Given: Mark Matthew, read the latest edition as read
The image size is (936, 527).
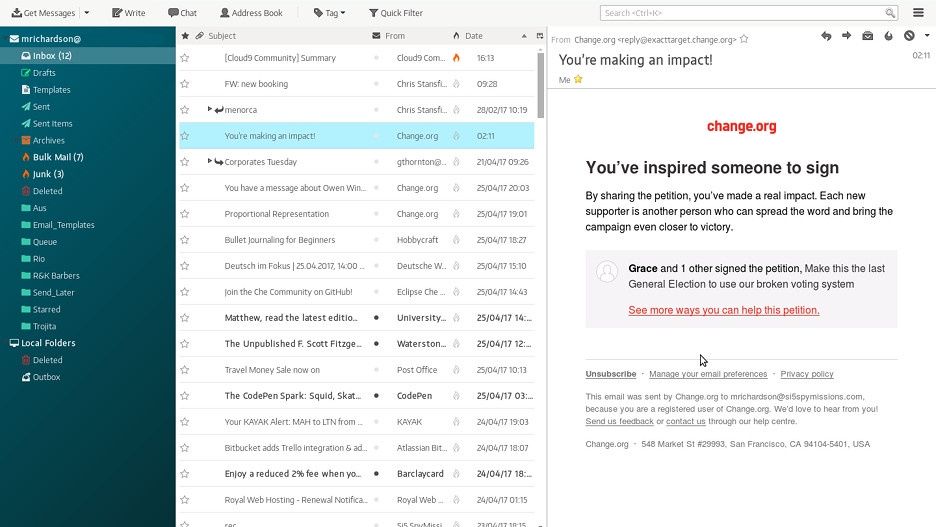Looking at the screenshot, I should (376, 318).
